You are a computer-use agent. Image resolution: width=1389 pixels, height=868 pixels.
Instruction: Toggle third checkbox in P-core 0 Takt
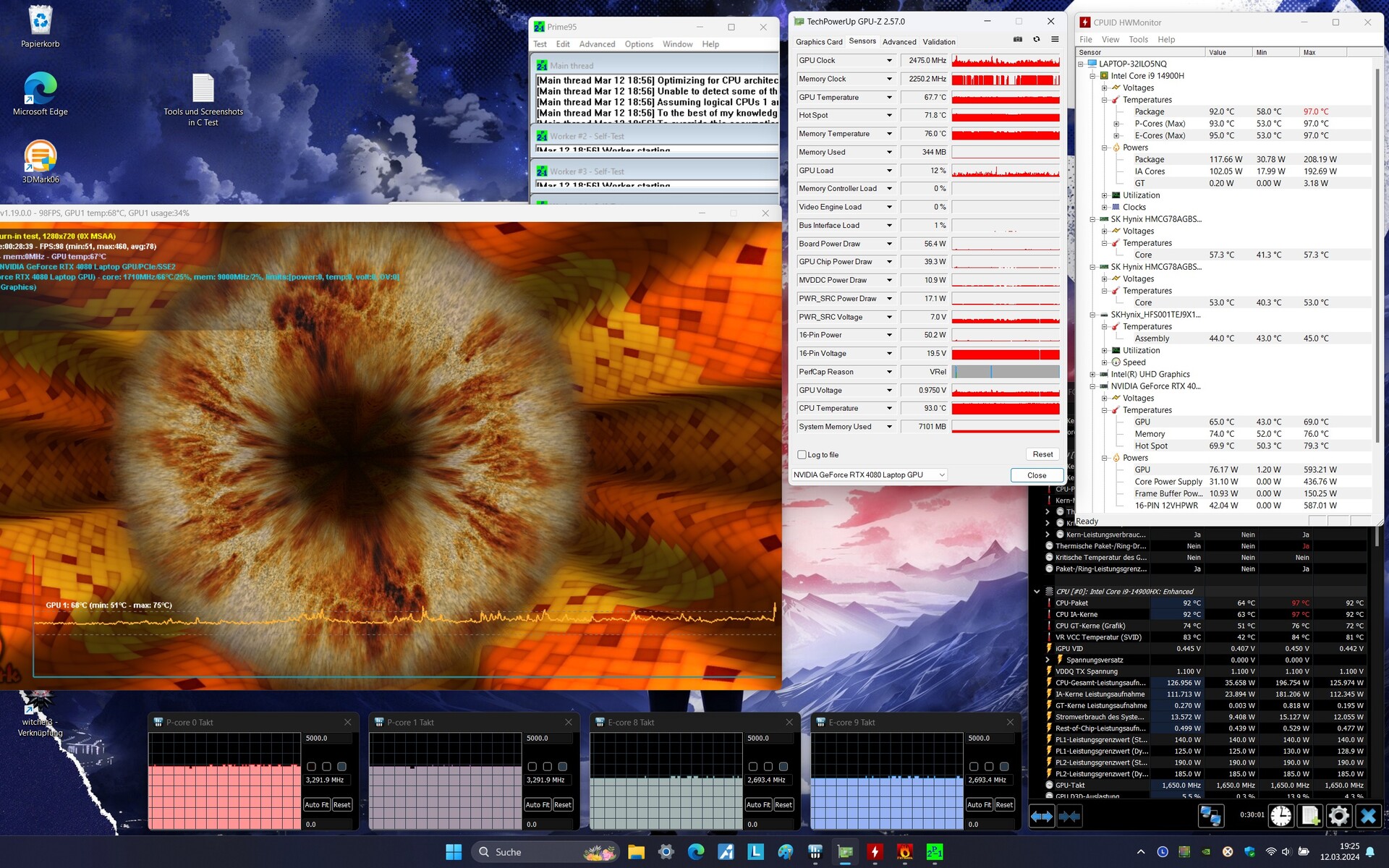[x=341, y=766]
